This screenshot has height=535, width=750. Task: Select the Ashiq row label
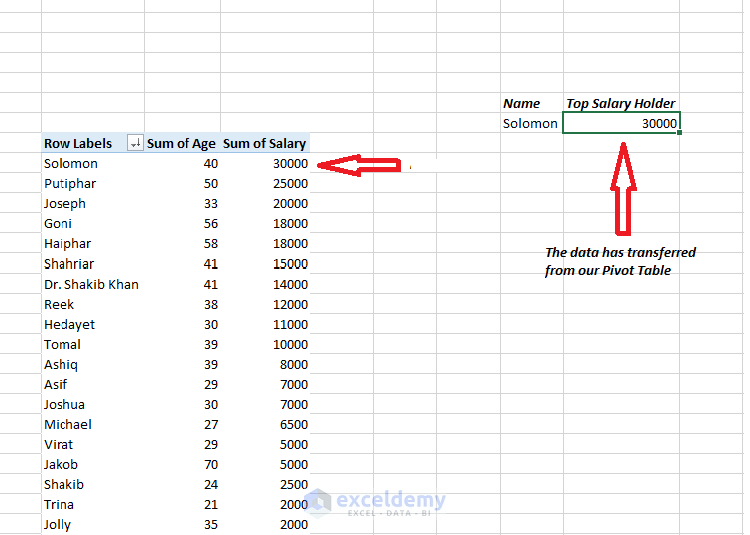tap(61, 365)
